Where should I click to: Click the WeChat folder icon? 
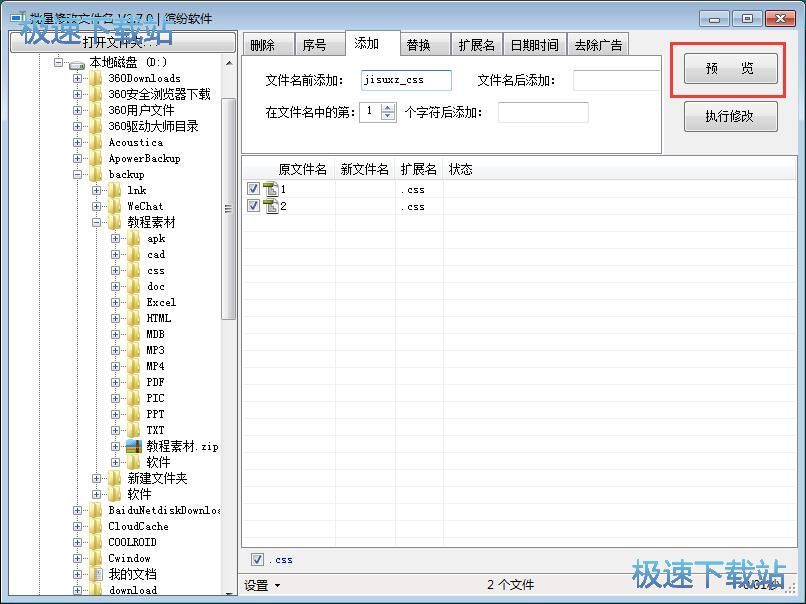click(x=115, y=206)
